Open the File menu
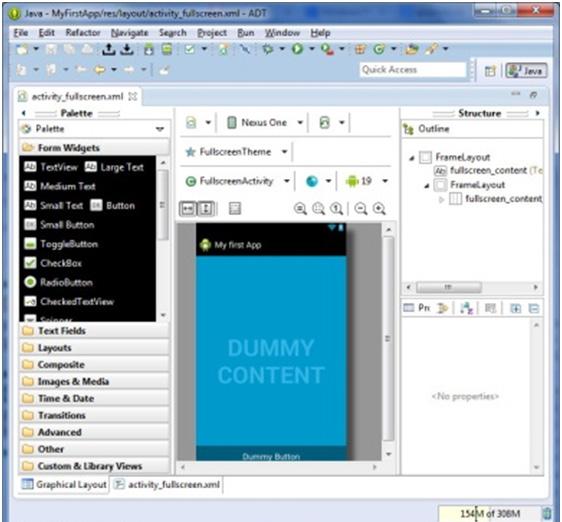Screen dimensions: 562x522 click(x=21, y=33)
